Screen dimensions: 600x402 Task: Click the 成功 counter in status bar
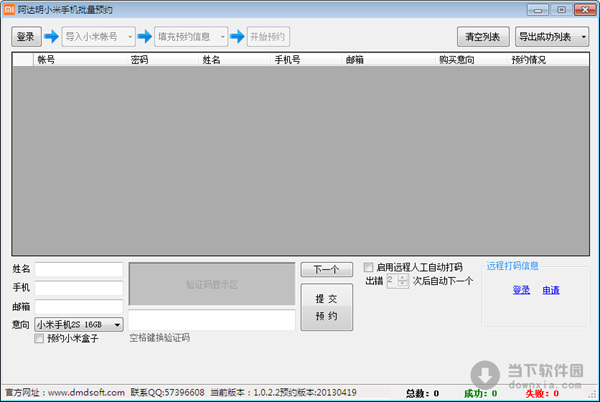[x=481, y=394]
